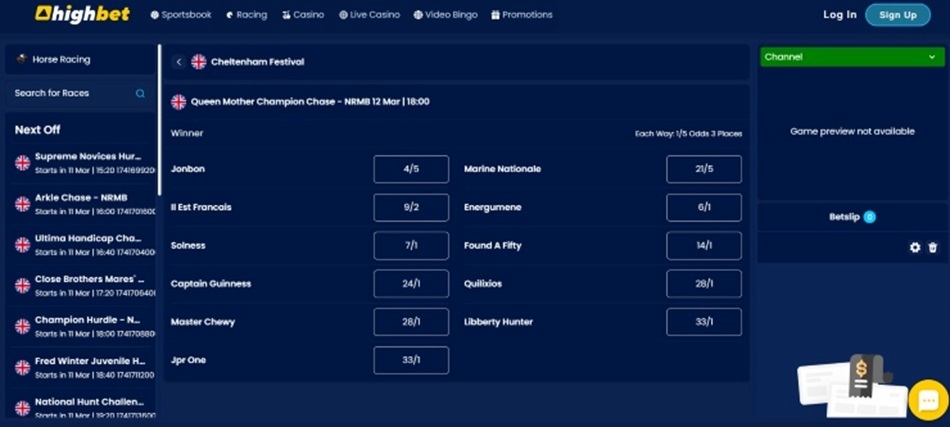
Task: Click UK flag beside Champion Hurdle
Action: 22,326
